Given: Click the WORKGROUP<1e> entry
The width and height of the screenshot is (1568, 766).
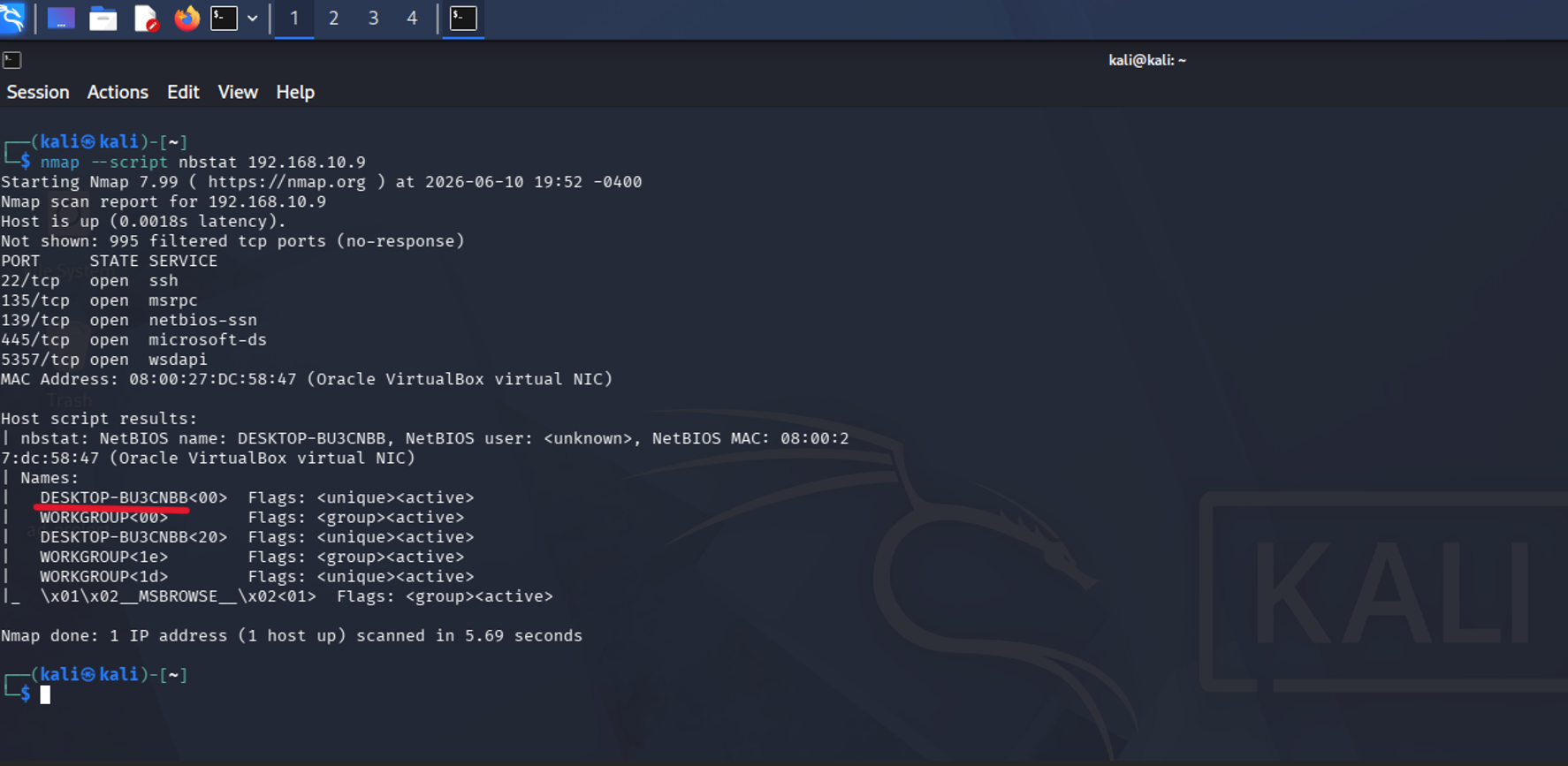Looking at the screenshot, I should (103, 557).
